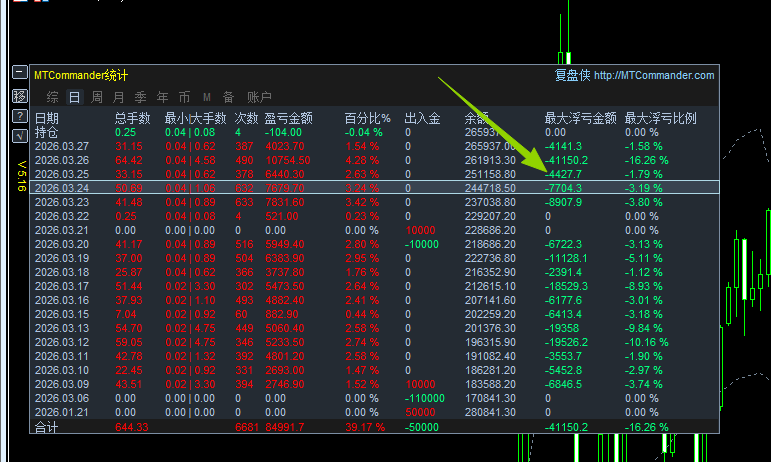Viewport: 771px width, 462px height.
Task: Select the 2026.03.09 date row
Action: tap(374, 384)
